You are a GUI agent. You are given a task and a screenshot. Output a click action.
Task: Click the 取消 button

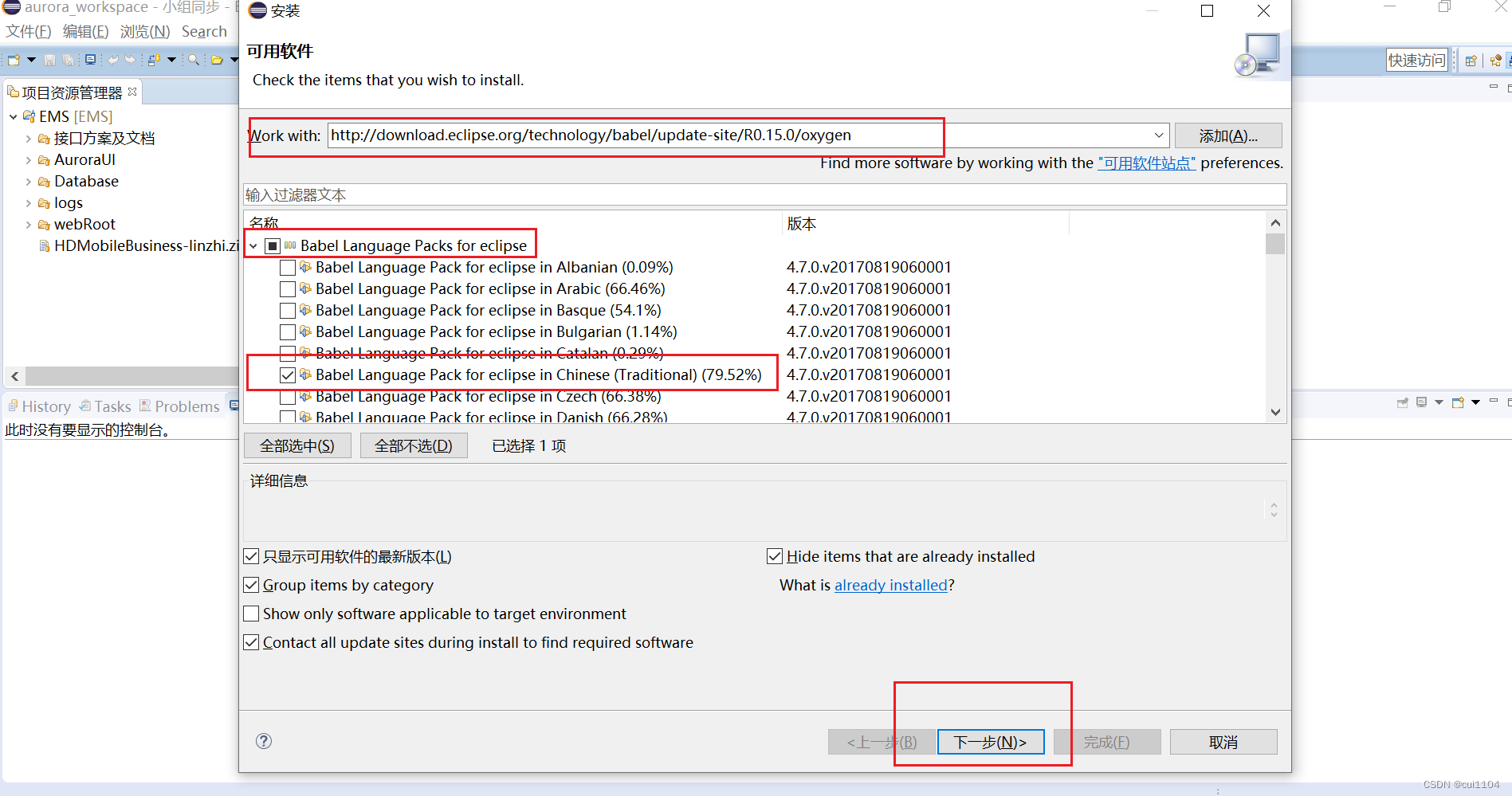coord(1223,742)
